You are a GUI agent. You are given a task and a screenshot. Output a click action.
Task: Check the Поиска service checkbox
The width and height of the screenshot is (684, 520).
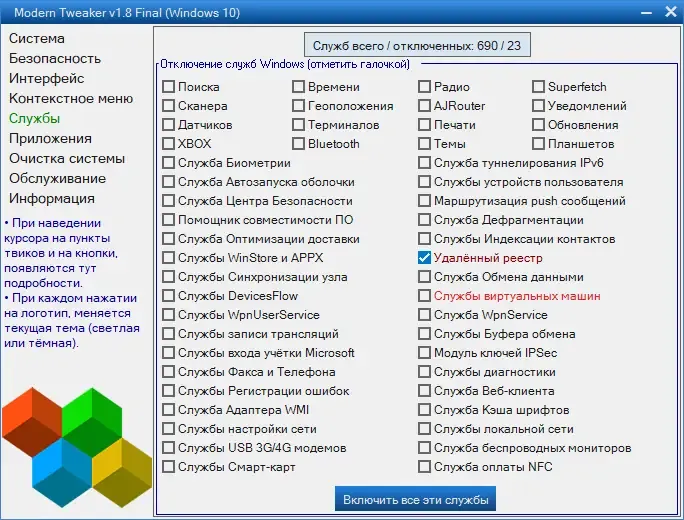[x=168, y=87]
